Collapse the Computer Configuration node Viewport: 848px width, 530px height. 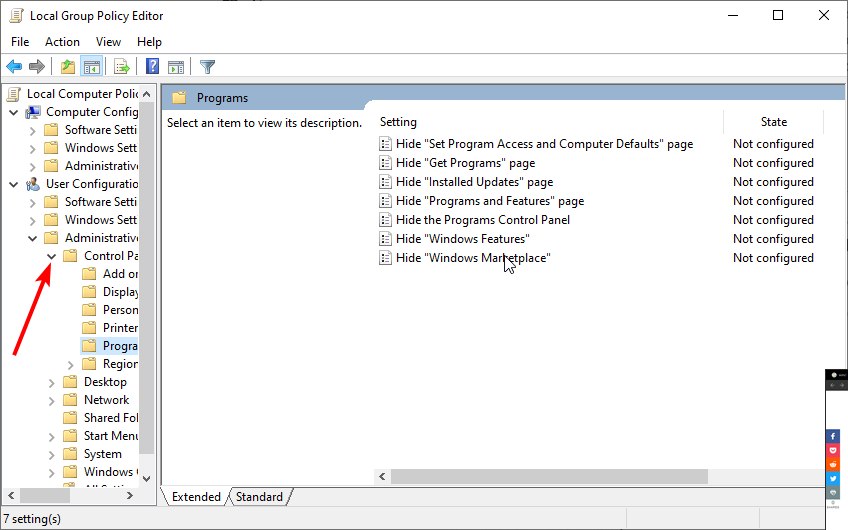(x=14, y=112)
